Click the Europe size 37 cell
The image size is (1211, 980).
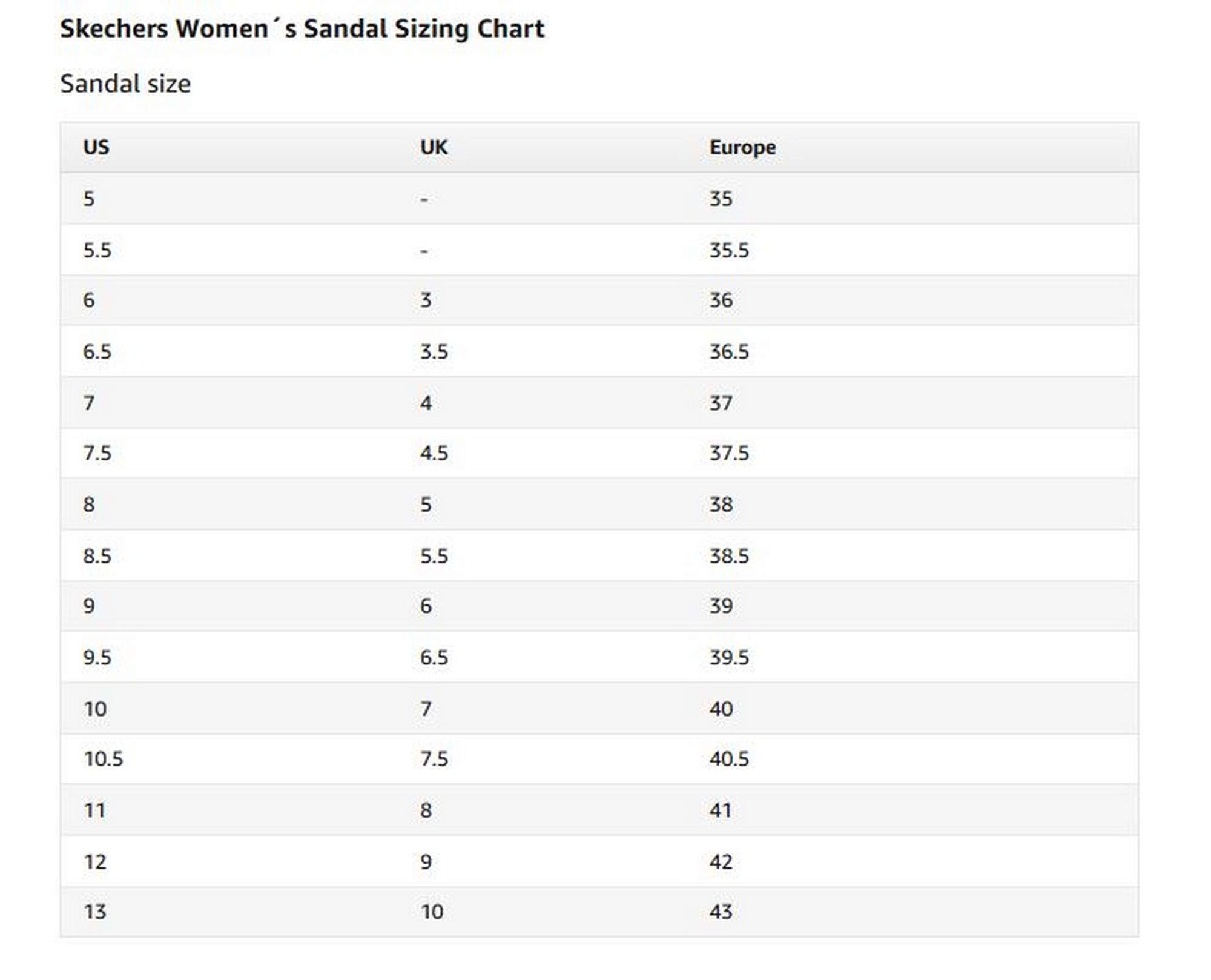tap(721, 403)
